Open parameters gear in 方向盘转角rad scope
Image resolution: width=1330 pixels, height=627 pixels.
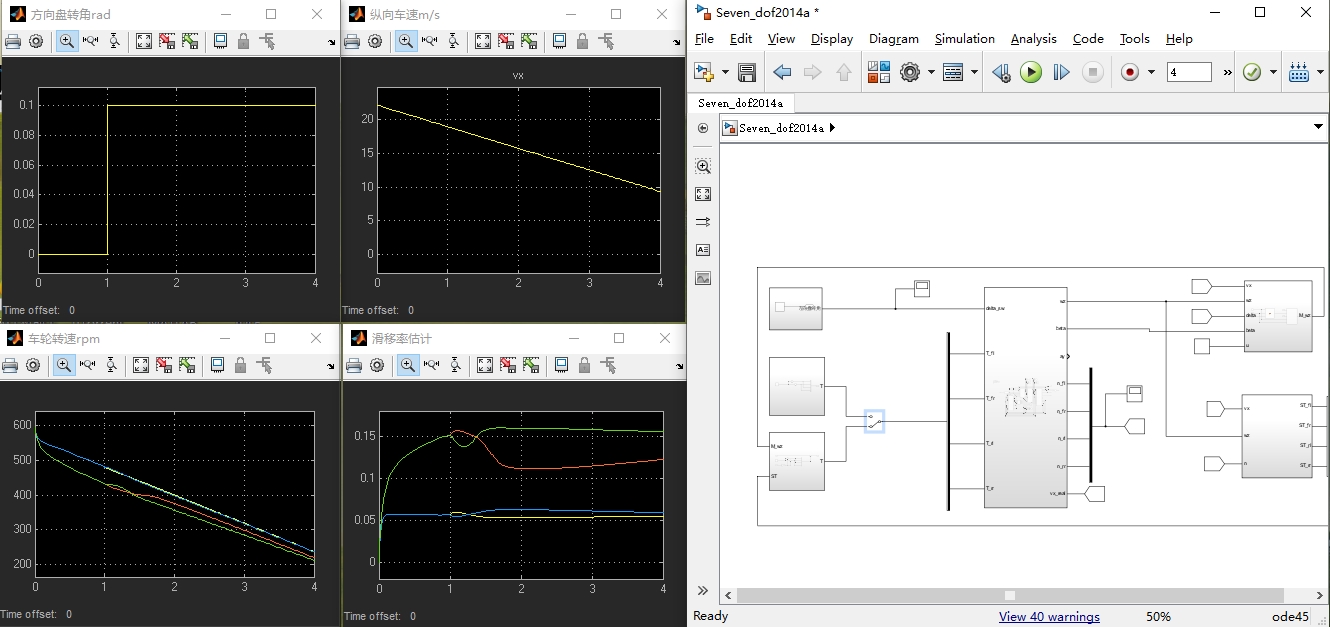pyautogui.click(x=36, y=41)
